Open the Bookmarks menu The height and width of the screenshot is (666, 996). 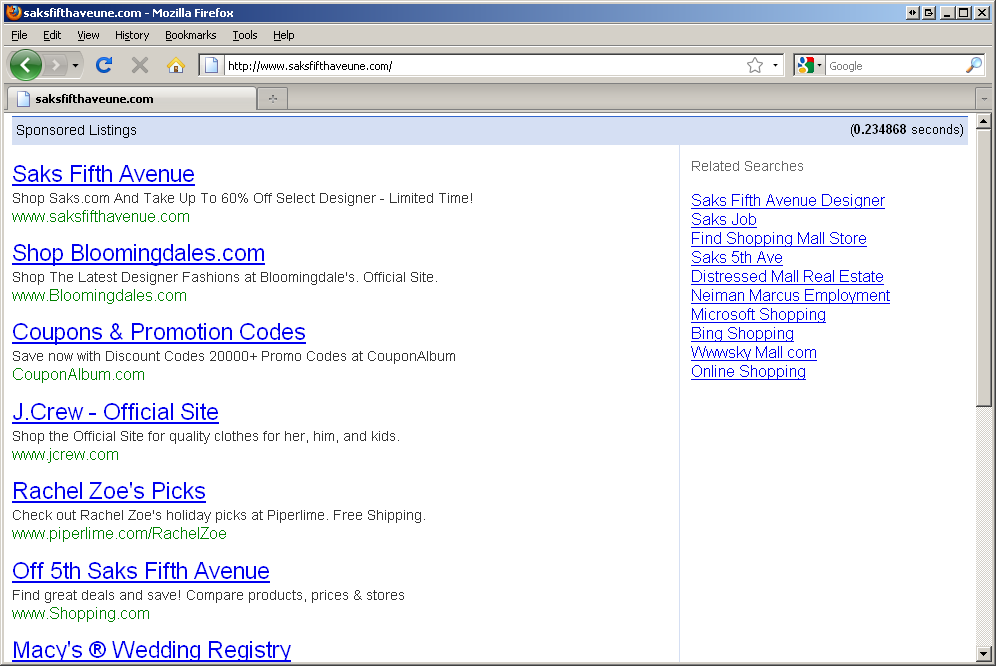191,35
